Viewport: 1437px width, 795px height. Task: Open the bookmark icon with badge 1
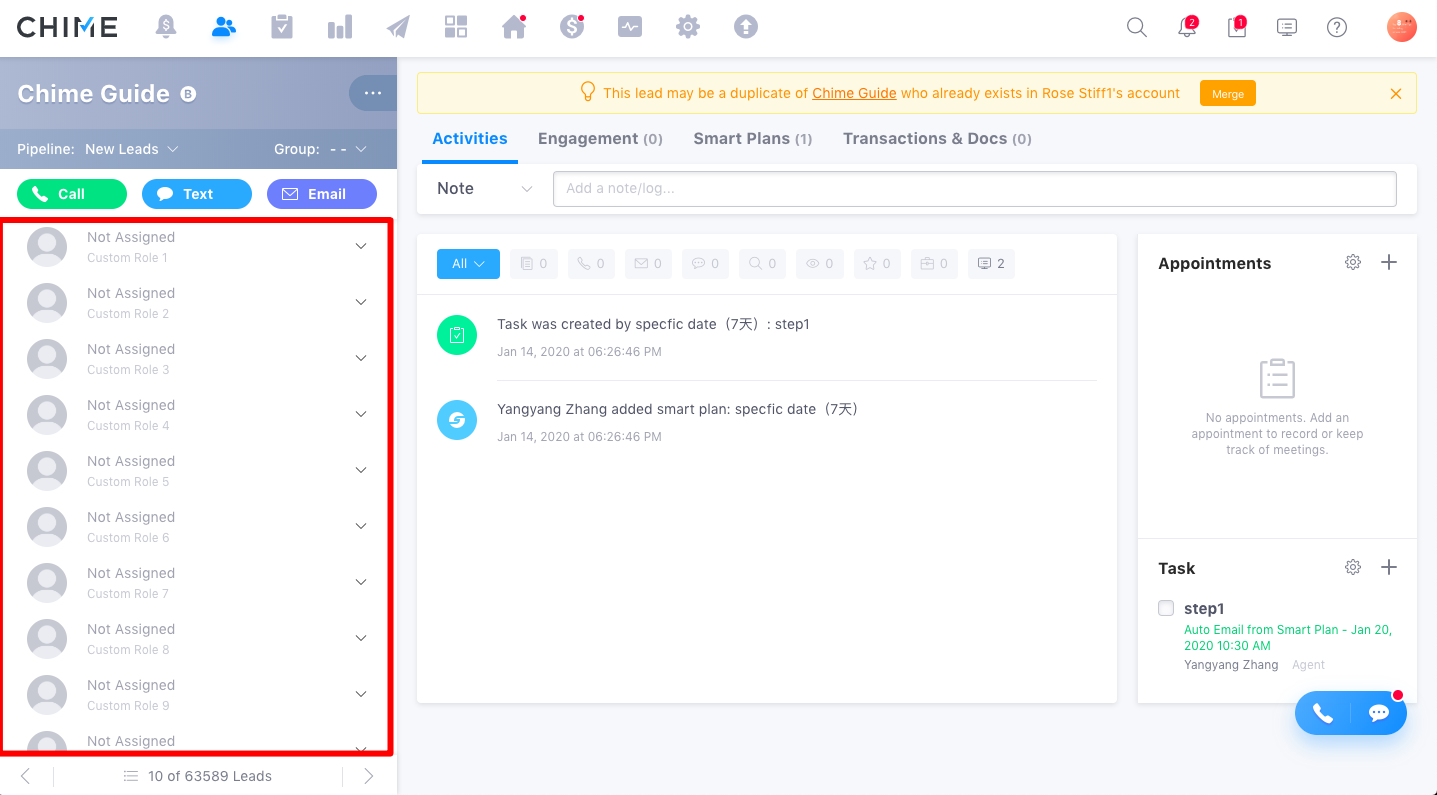[1237, 27]
